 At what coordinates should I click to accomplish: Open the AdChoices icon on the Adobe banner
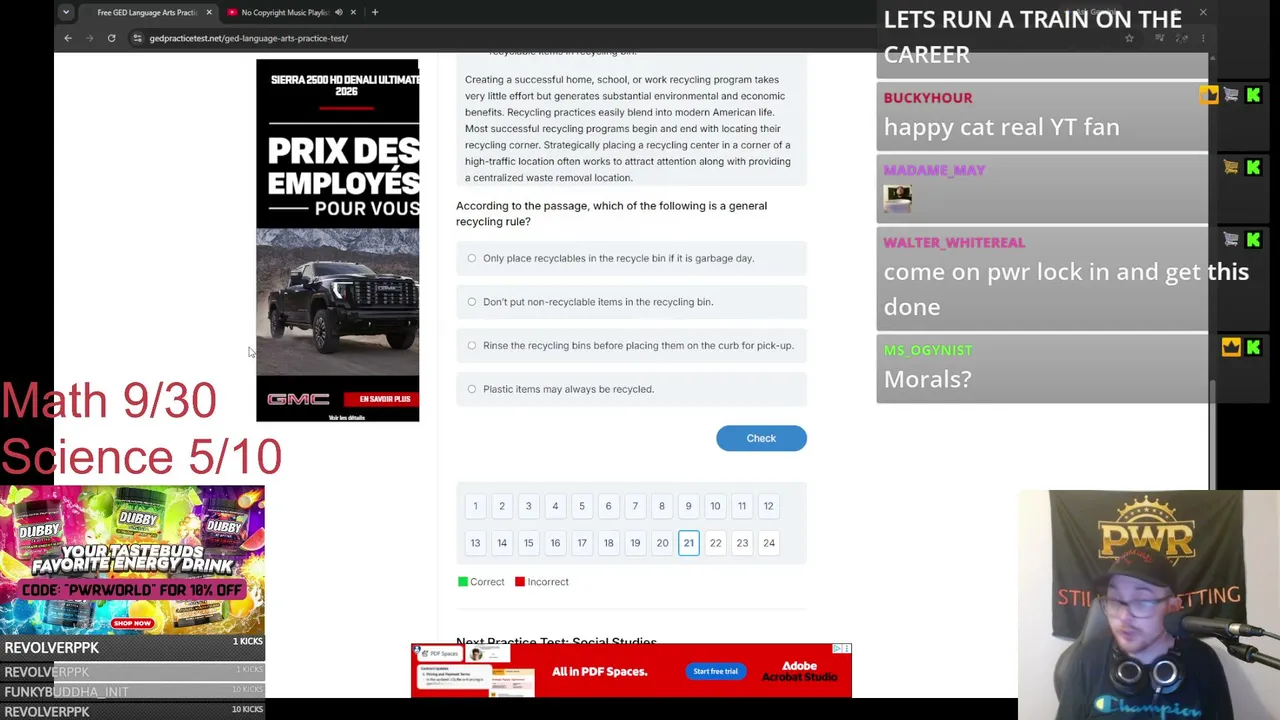tap(837, 649)
